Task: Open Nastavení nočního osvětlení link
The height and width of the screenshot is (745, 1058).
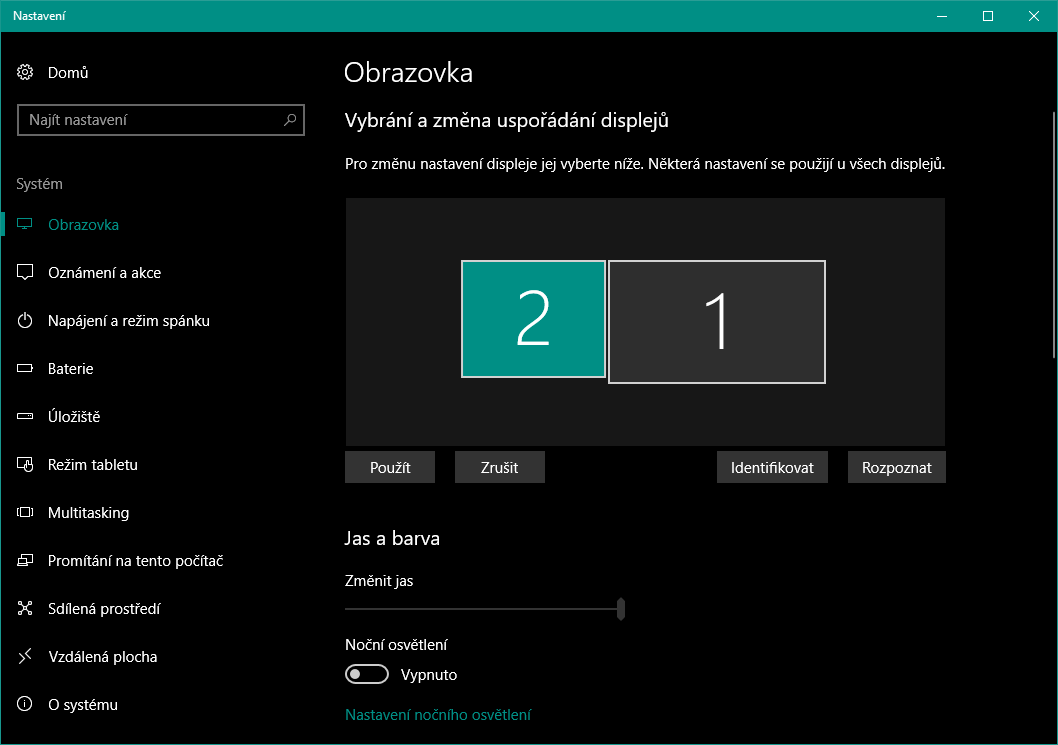Action: point(437,715)
